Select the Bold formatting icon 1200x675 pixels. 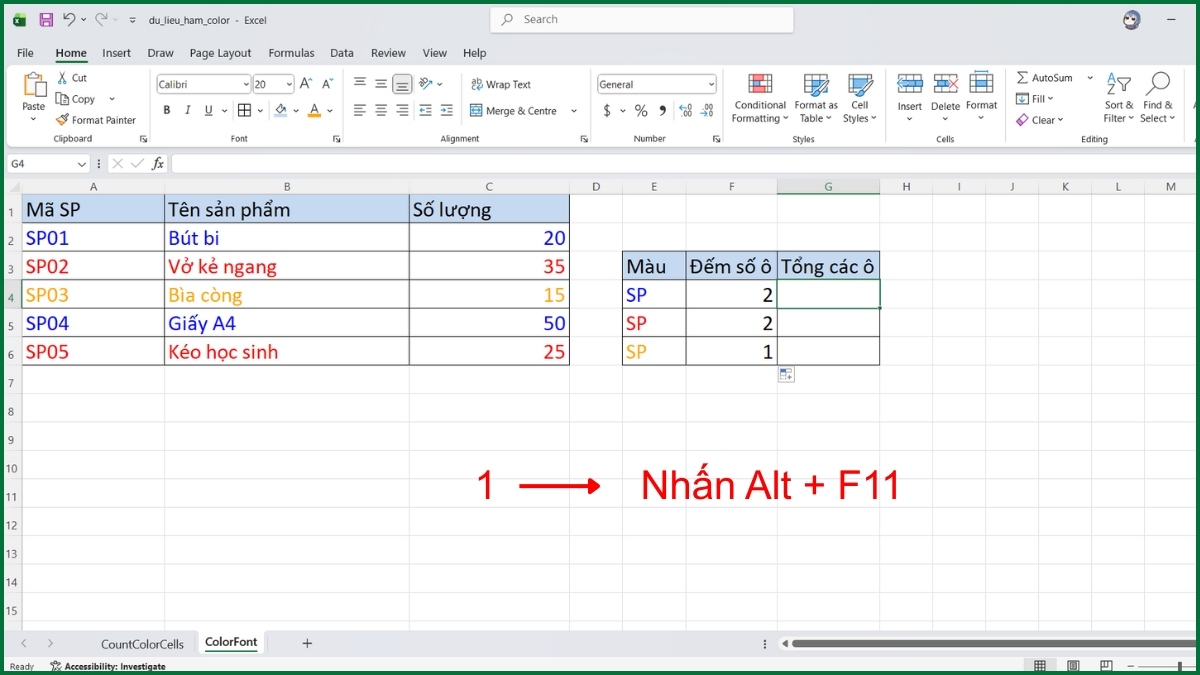coord(166,110)
